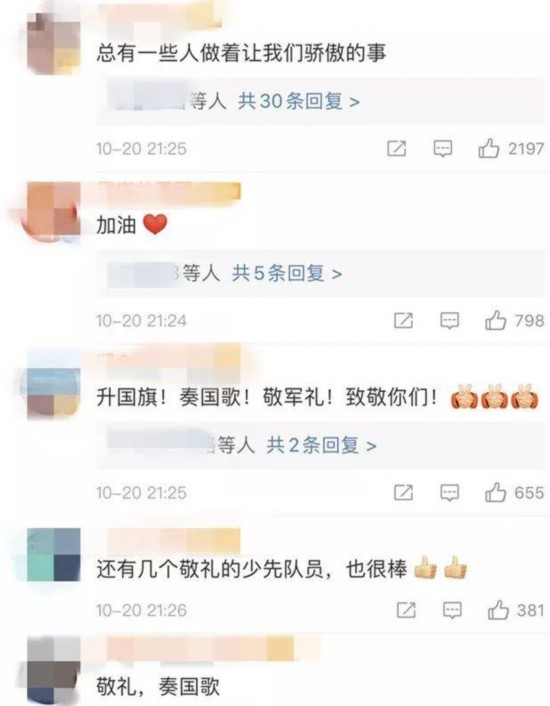Reply to the 升国旗 comment using the bubble icon
The image size is (550, 706).
click(x=449, y=493)
